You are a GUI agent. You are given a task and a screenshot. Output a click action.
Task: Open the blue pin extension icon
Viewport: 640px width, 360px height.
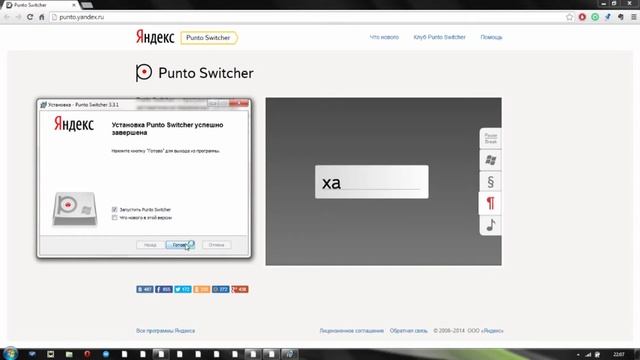coord(608,17)
